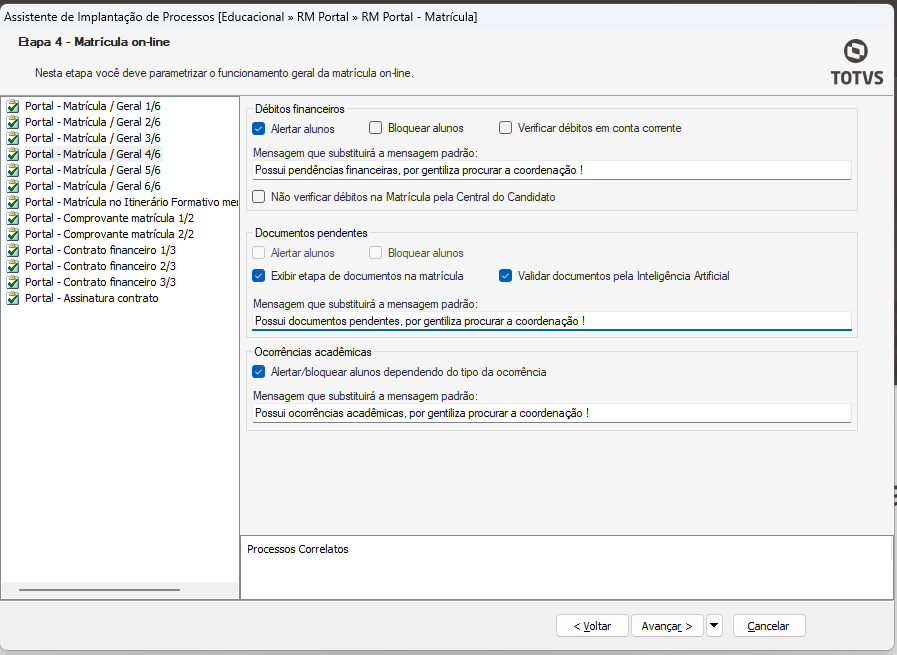Select Portal - Matrícula / Geral 5/6 step

(x=92, y=170)
